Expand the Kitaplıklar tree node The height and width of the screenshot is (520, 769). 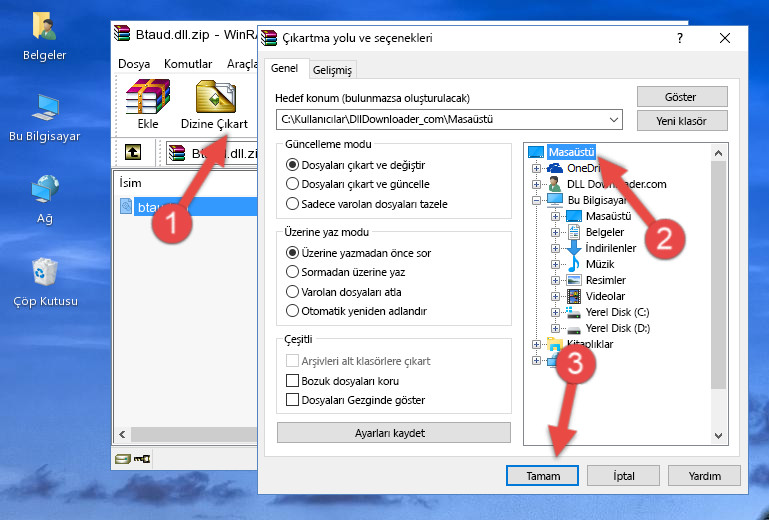(537, 344)
